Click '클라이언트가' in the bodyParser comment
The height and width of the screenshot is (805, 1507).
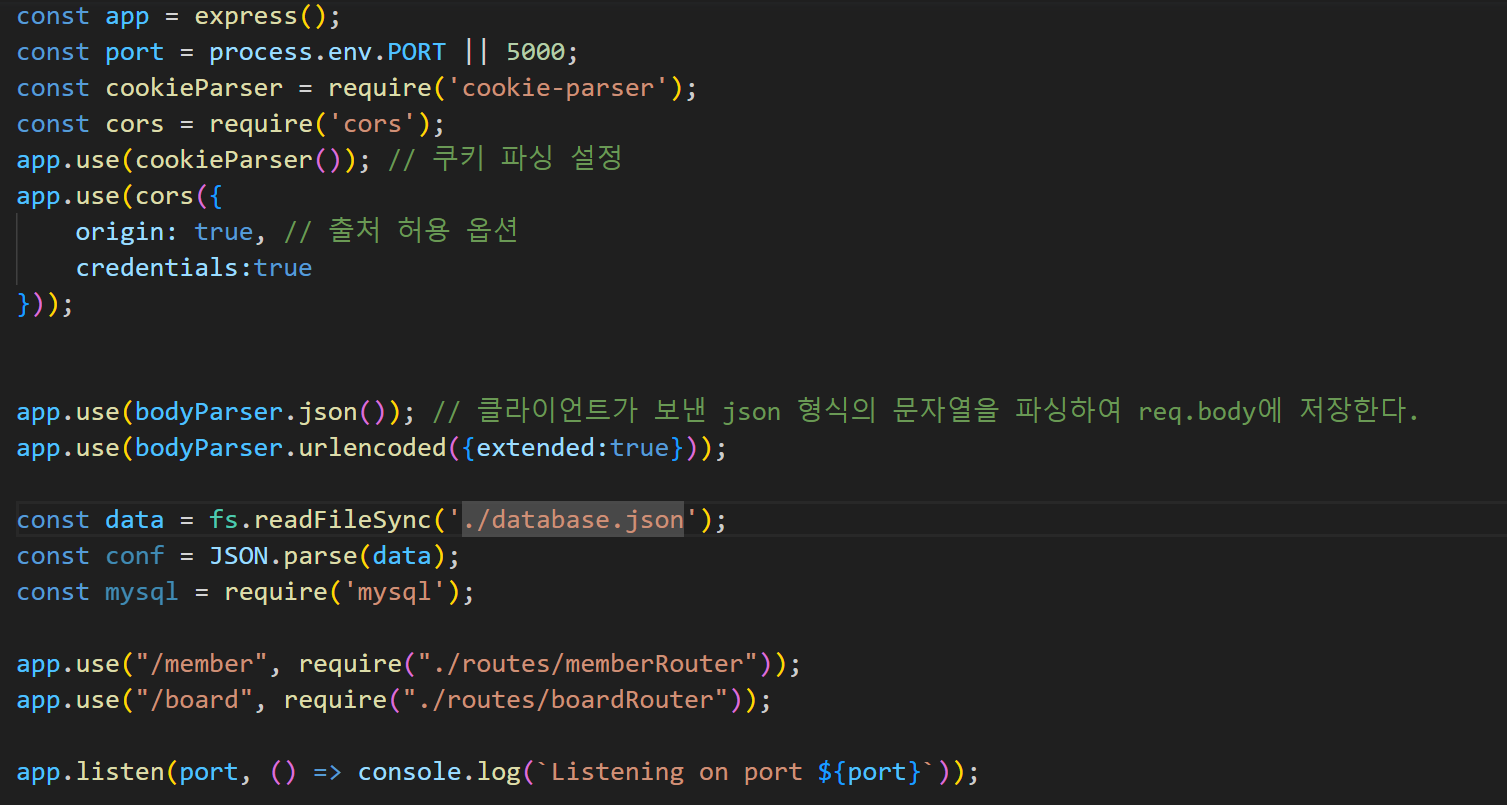point(555,412)
